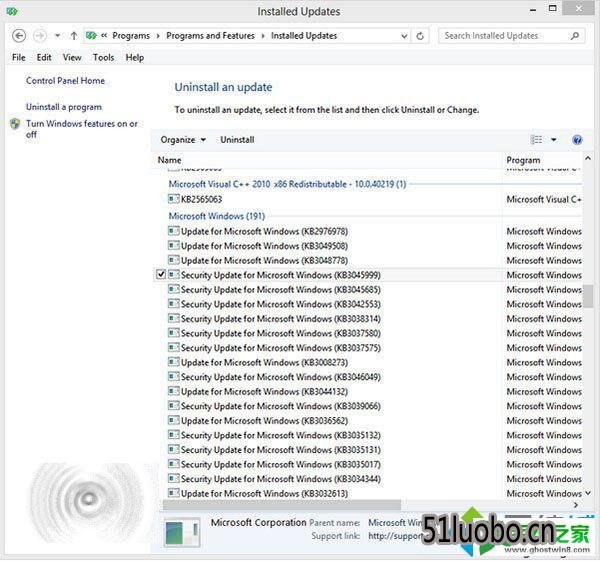
Task: Open the Help menu
Action: [x=135, y=57]
